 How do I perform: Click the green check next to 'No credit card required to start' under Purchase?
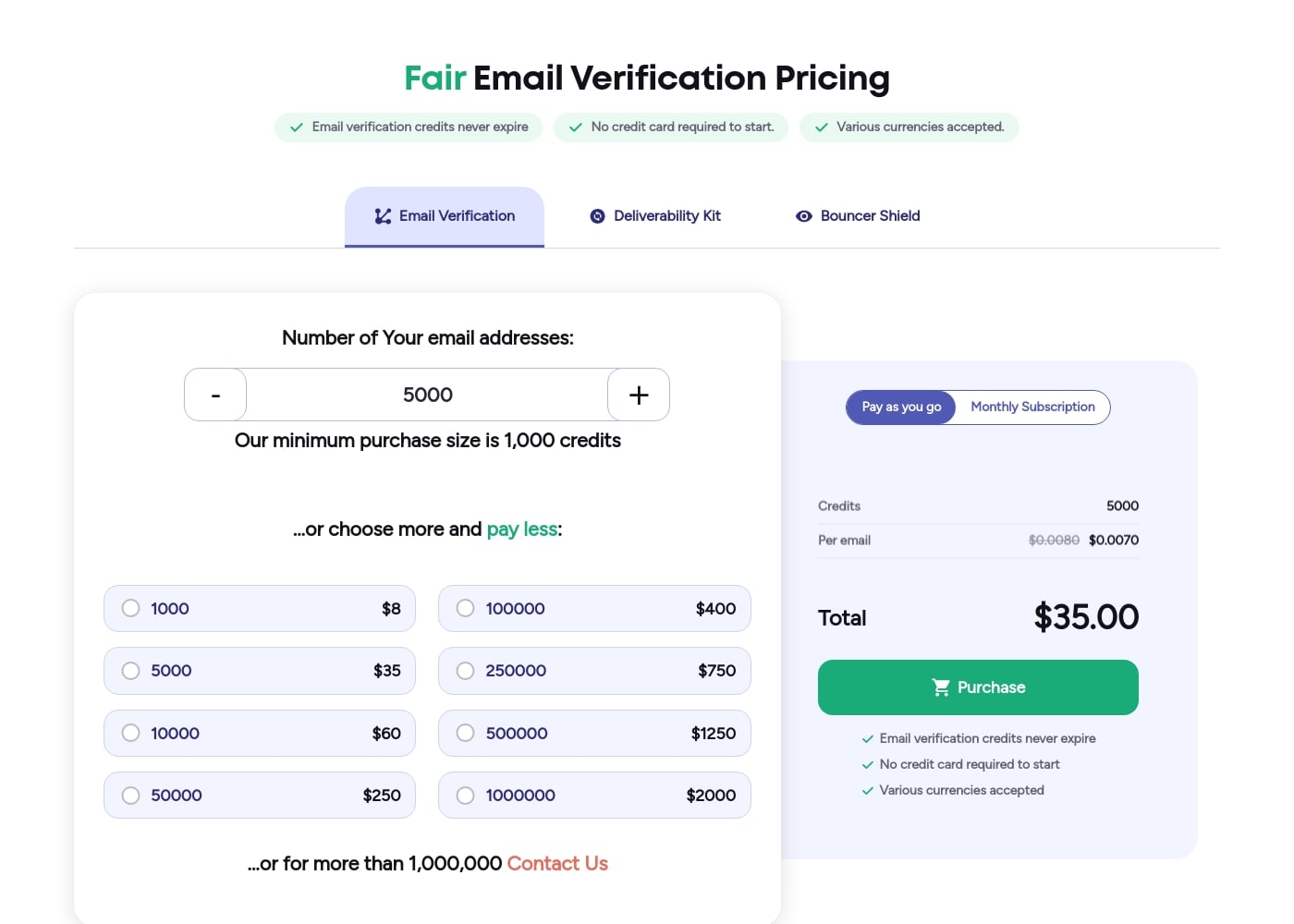[867, 764]
